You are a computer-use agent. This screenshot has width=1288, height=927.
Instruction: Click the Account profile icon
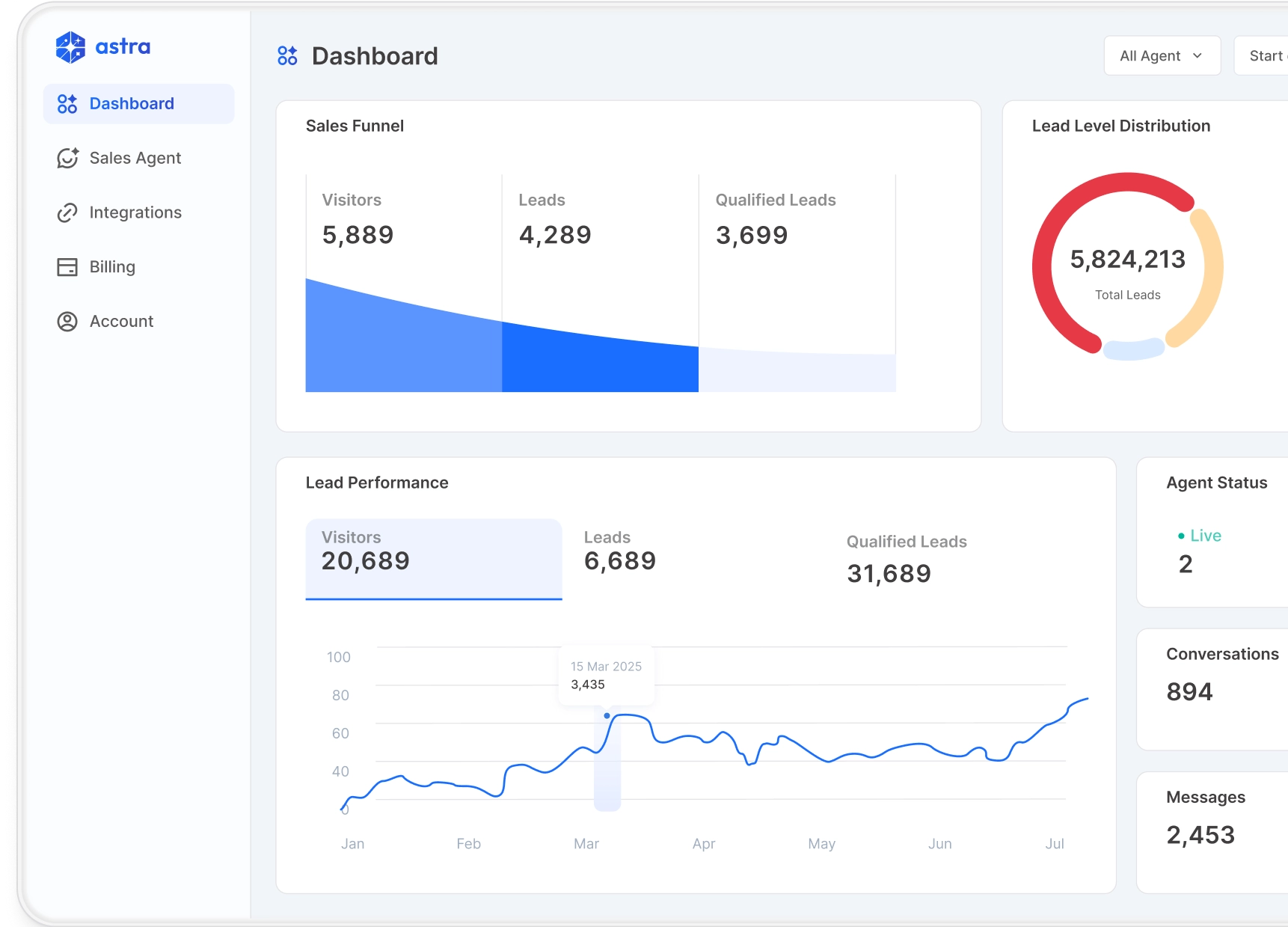(x=67, y=322)
